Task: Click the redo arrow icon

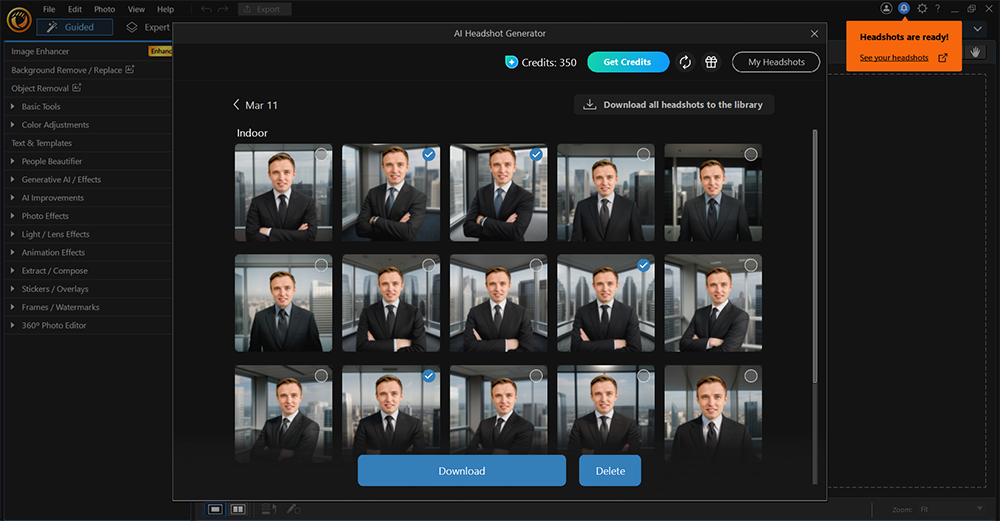Action: click(223, 9)
